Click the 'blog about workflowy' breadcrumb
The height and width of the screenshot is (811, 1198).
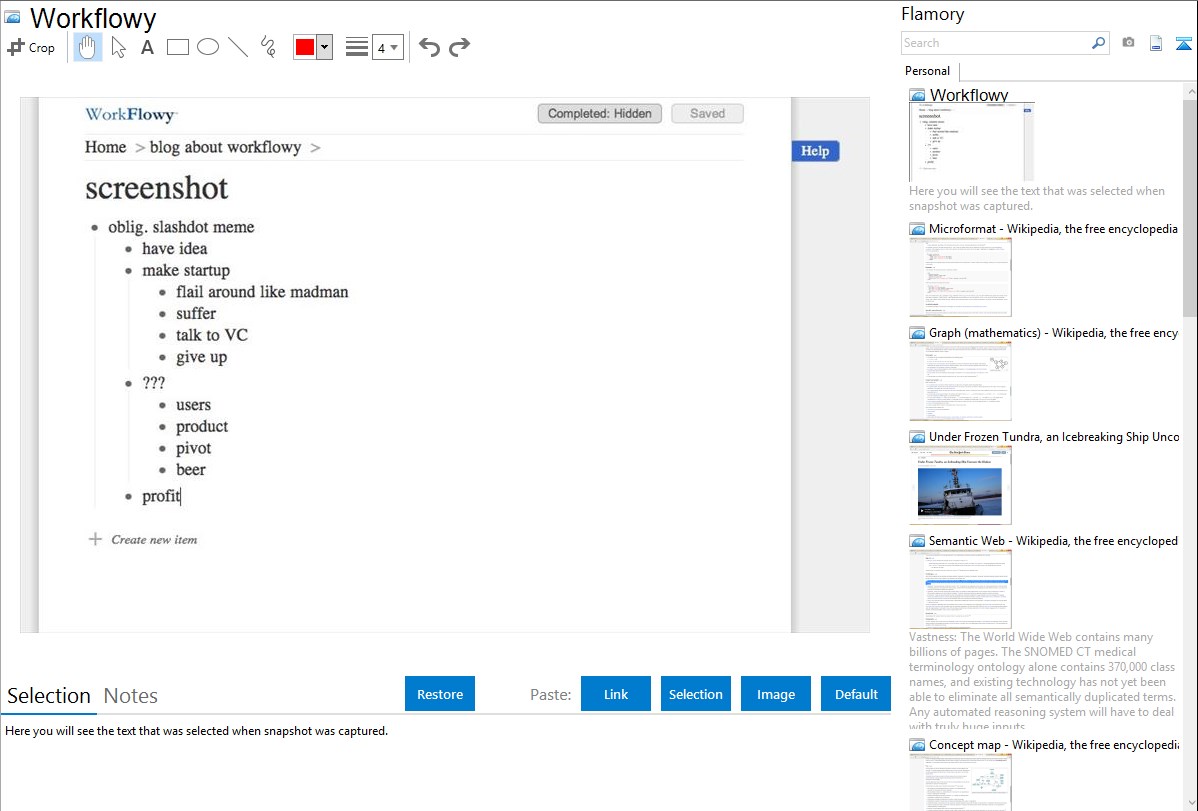point(225,148)
